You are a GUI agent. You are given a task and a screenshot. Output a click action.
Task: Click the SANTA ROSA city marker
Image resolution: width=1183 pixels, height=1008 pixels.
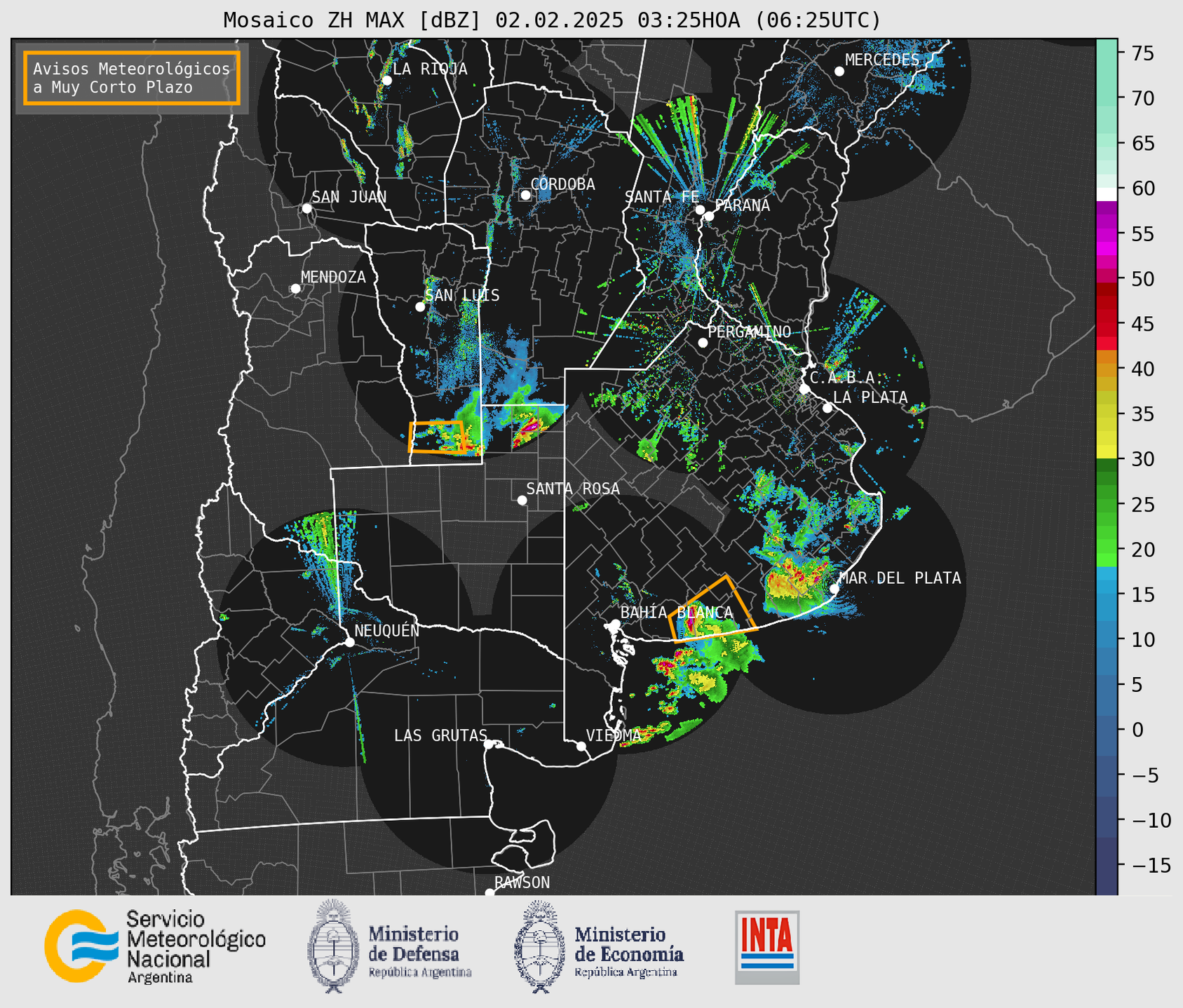522,500
